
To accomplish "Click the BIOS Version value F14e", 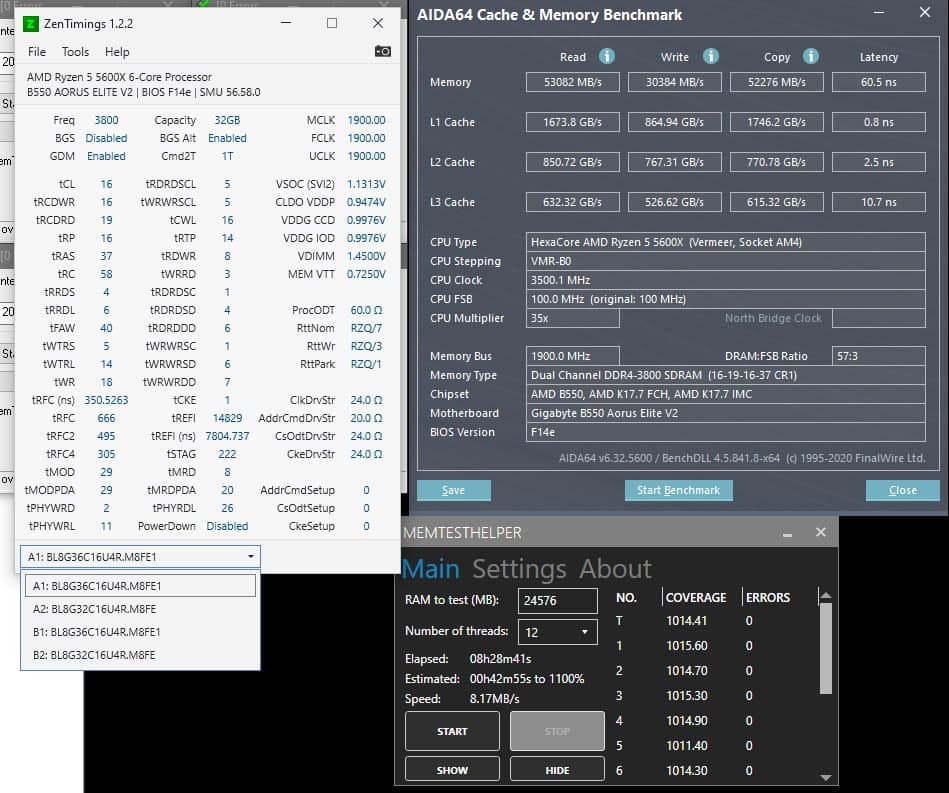I will pos(726,432).
